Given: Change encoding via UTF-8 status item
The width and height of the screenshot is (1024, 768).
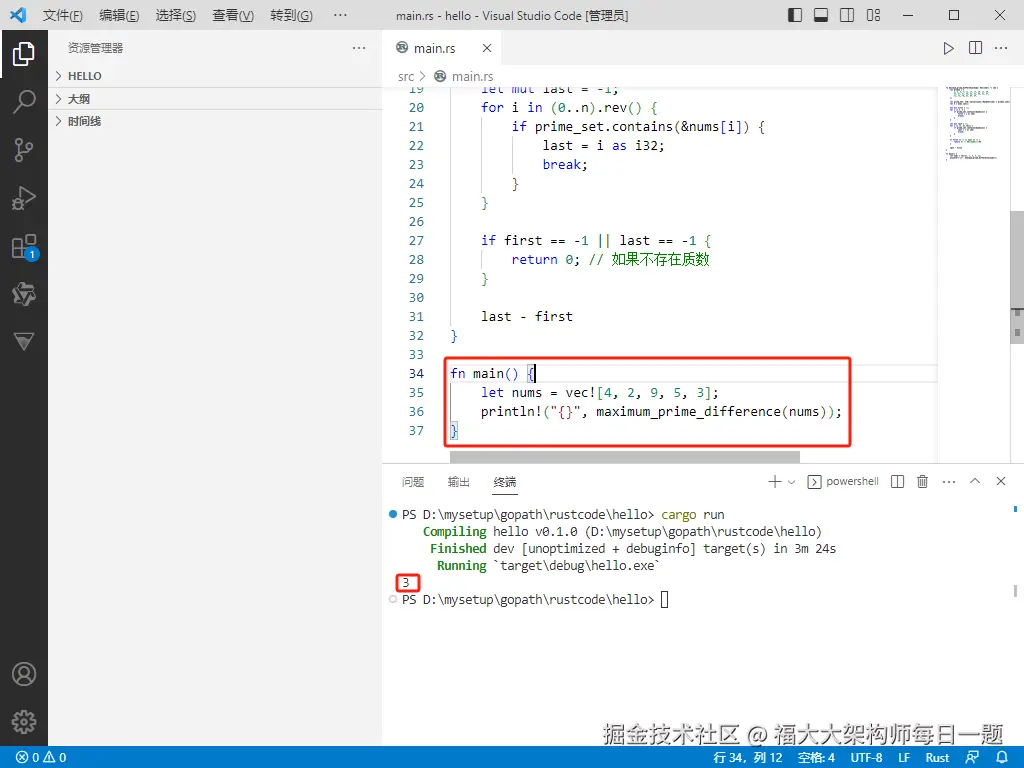Looking at the screenshot, I should 866,758.
